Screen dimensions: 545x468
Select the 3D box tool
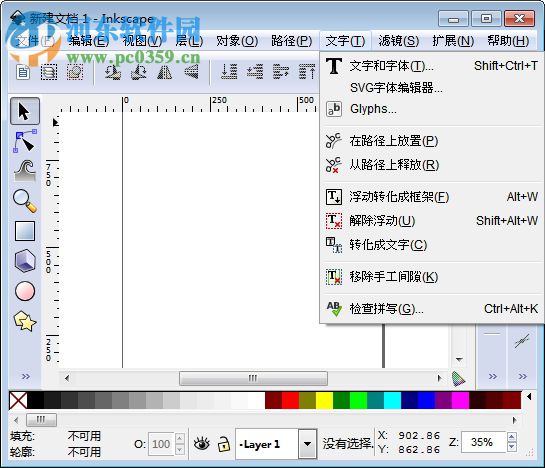pyautogui.click(x=25, y=260)
